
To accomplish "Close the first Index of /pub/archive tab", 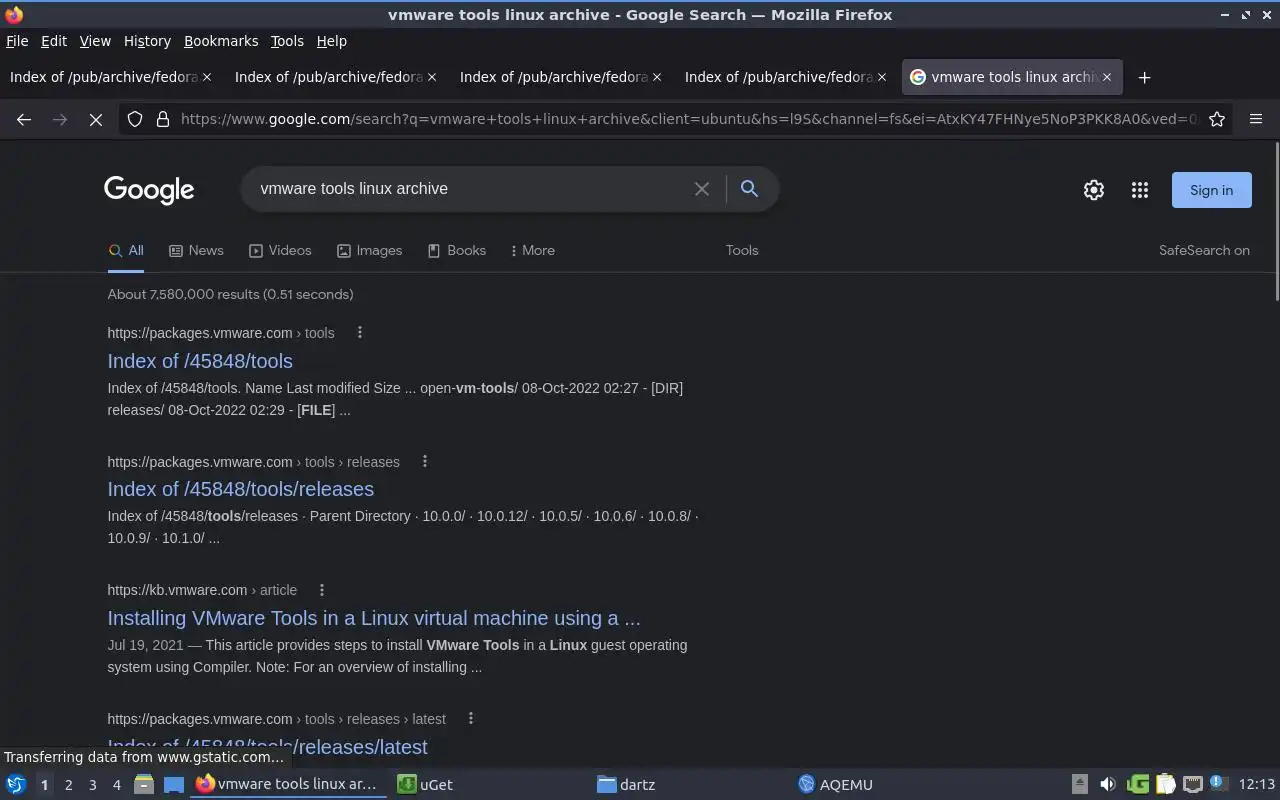I will (207, 77).
